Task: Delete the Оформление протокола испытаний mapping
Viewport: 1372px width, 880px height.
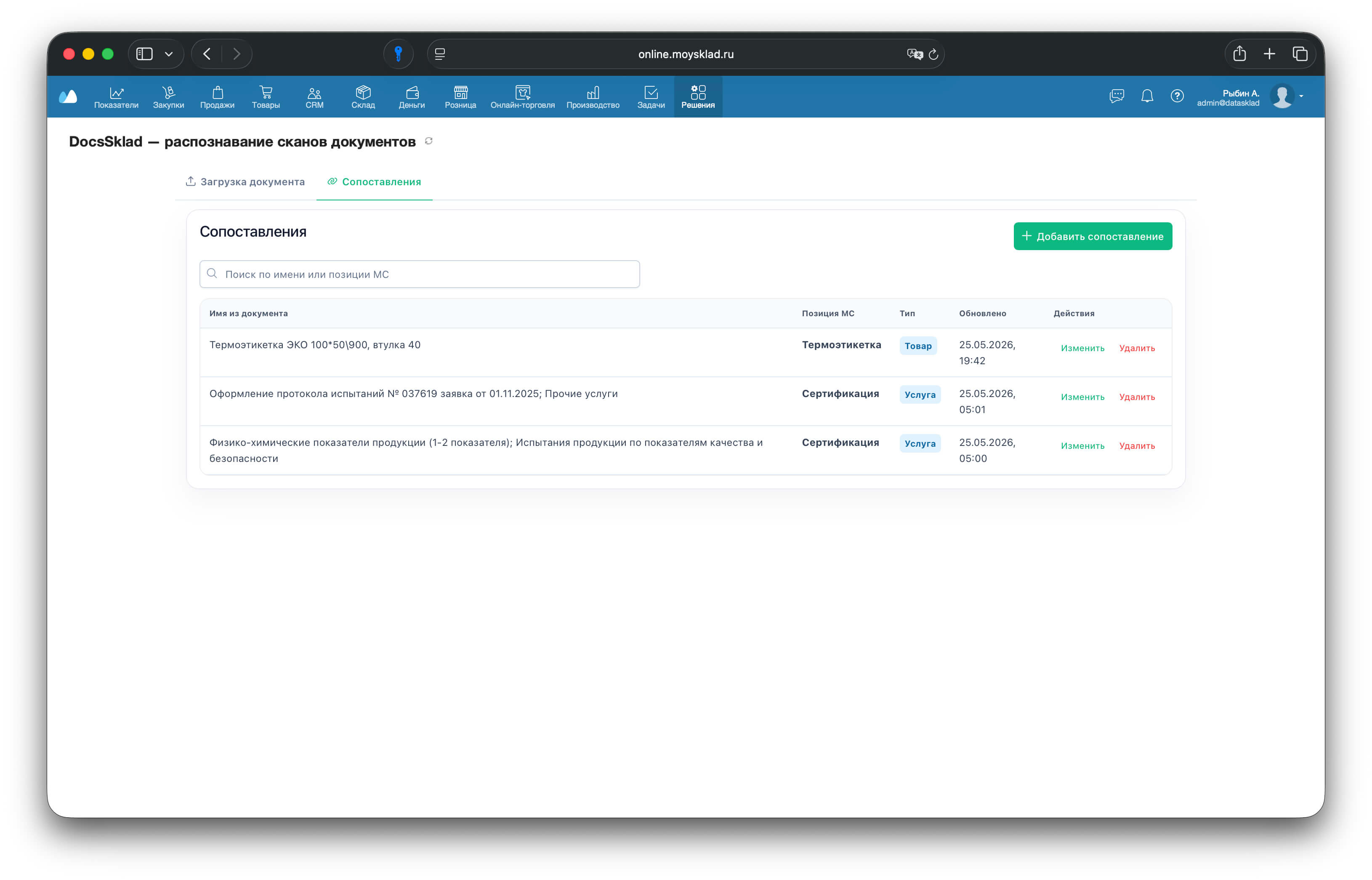Action: 1137,397
